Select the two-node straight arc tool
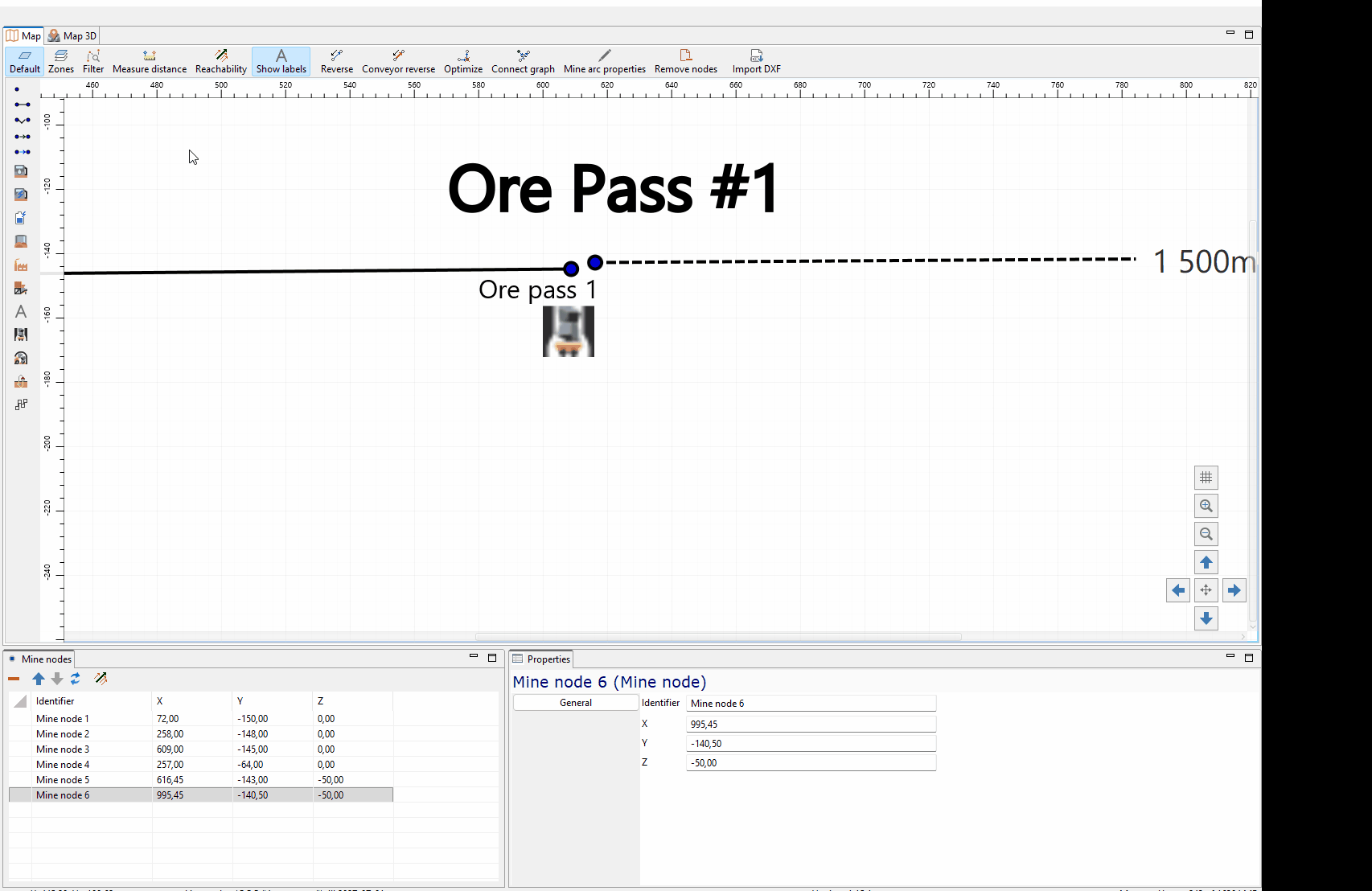 click(23, 105)
